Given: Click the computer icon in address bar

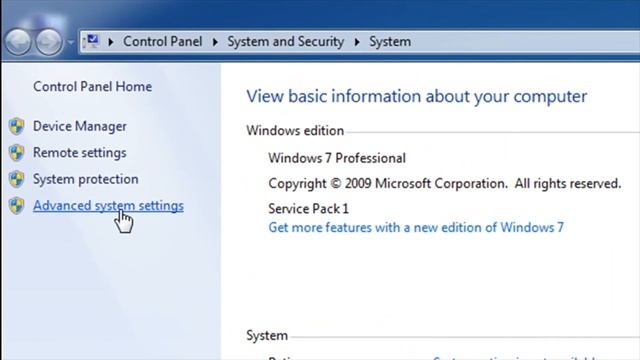Looking at the screenshot, I should coord(91,41).
